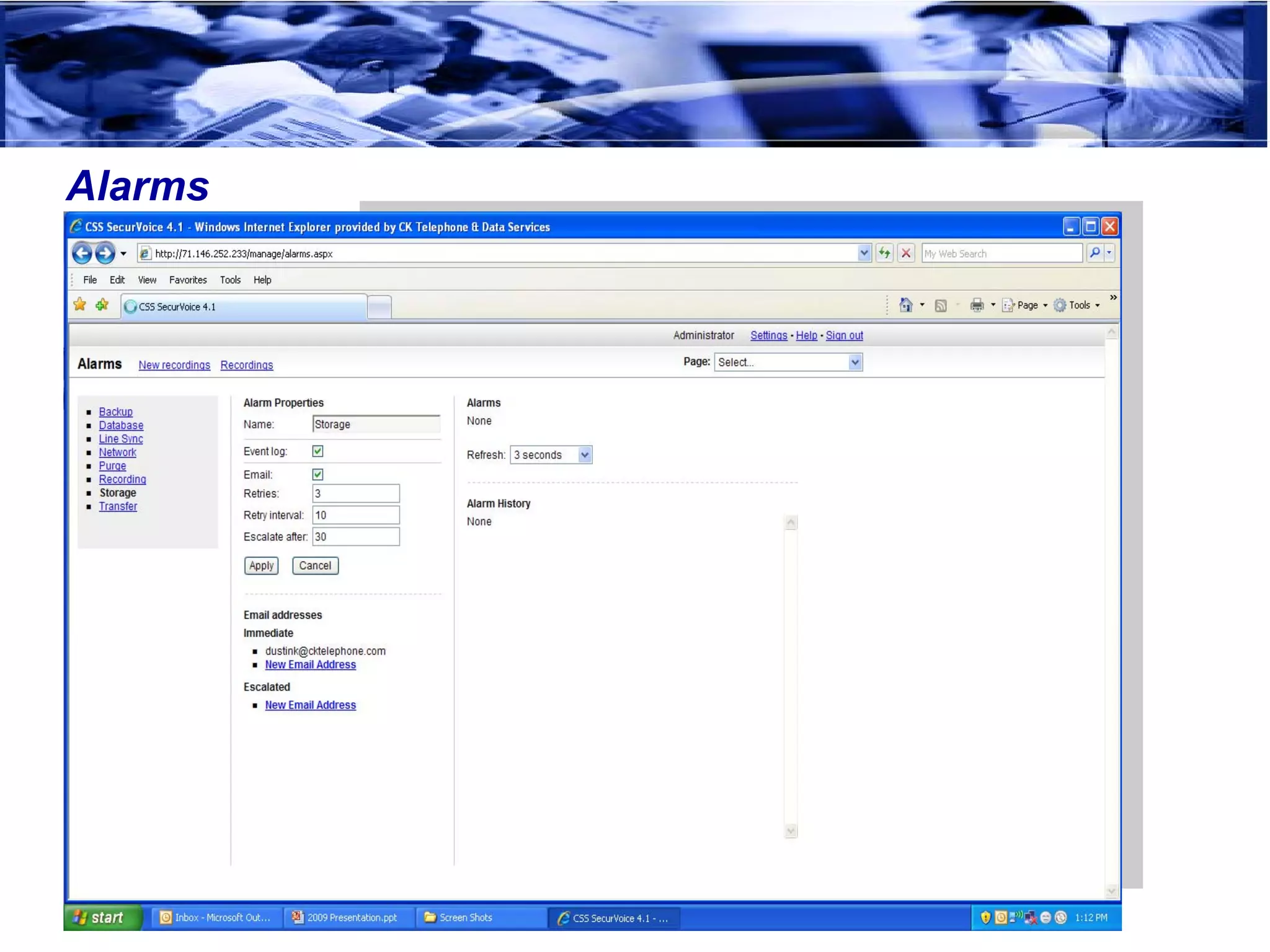
Task: Open the Favorites menu
Action: (x=188, y=280)
